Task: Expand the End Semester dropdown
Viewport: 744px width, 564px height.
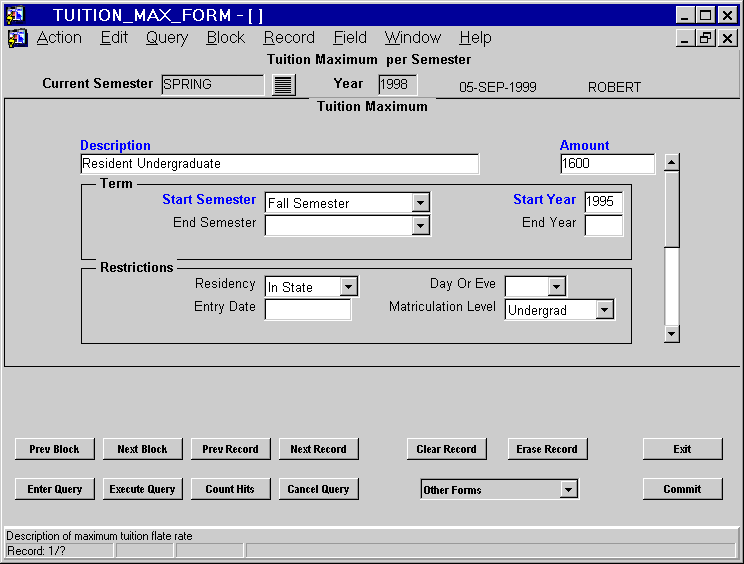Action: (420, 226)
